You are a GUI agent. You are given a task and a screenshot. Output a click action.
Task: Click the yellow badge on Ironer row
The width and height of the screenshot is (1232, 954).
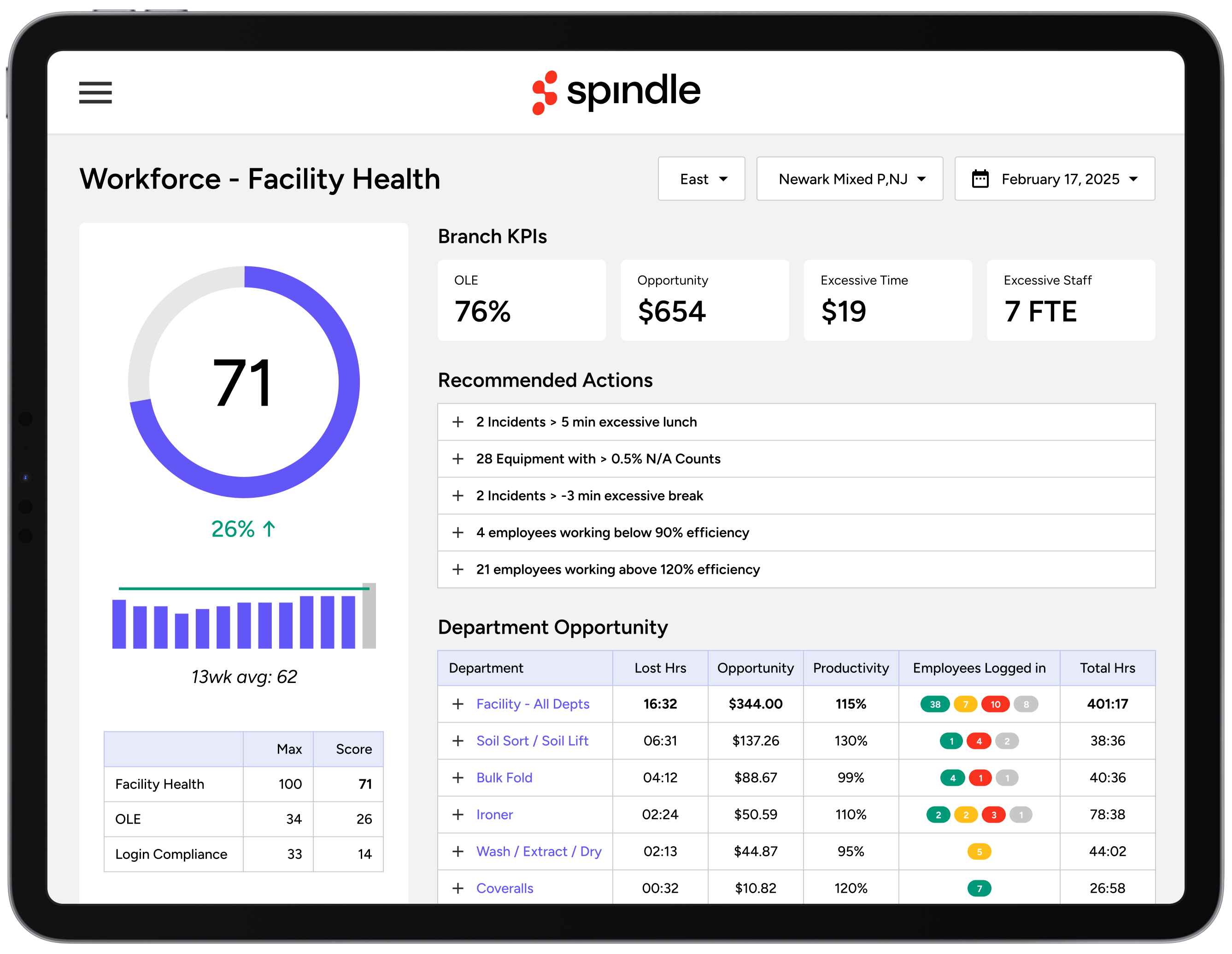[x=965, y=815]
